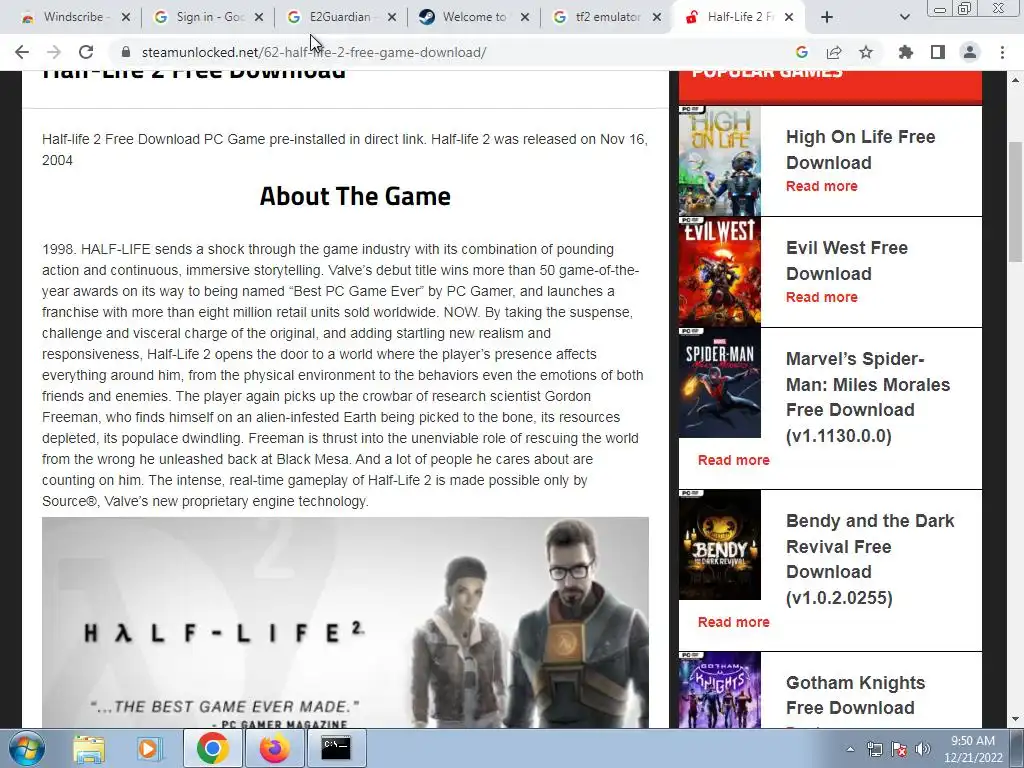
Task: Bookmark this page with the star
Action: pos(866,52)
